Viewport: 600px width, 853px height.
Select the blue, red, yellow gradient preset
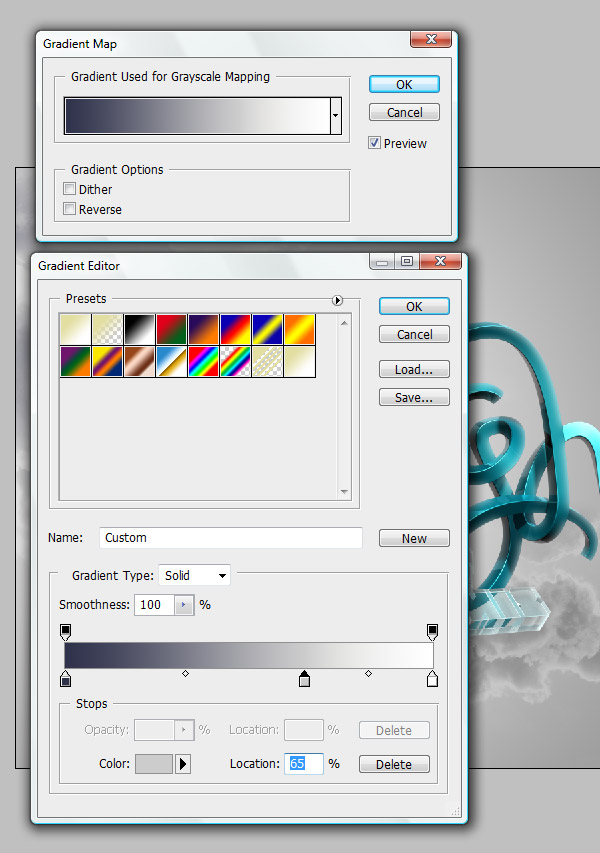(236, 329)
